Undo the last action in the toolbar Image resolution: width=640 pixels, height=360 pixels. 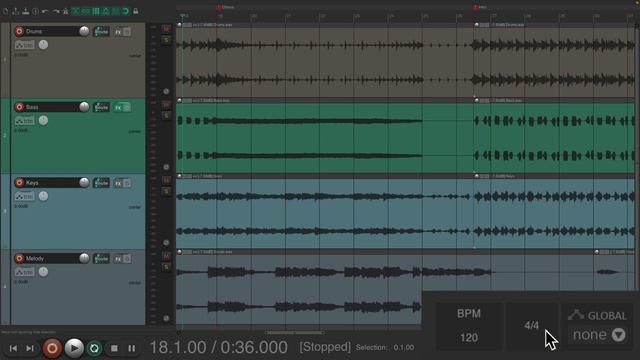click(x=45, y=11)
